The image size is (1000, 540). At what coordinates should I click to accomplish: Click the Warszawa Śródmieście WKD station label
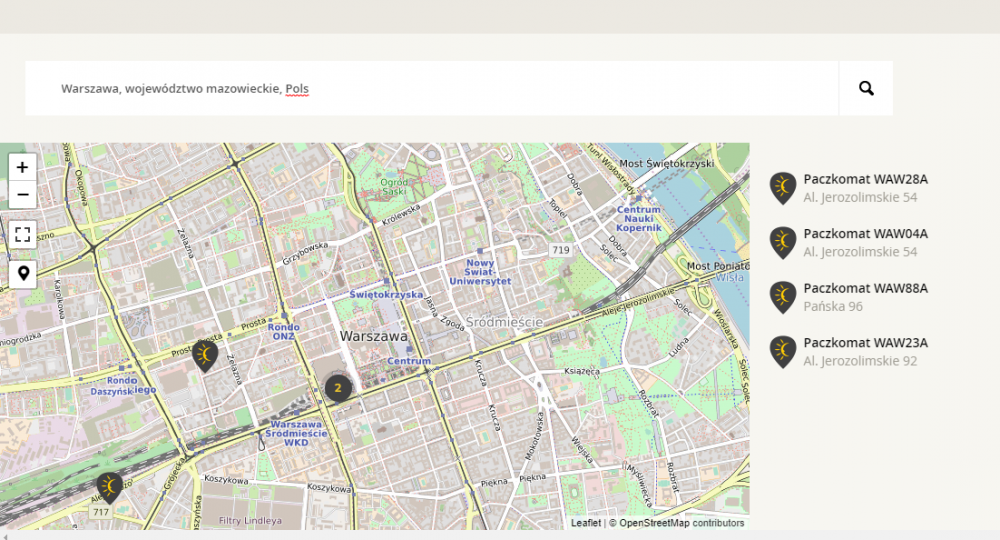296,434
